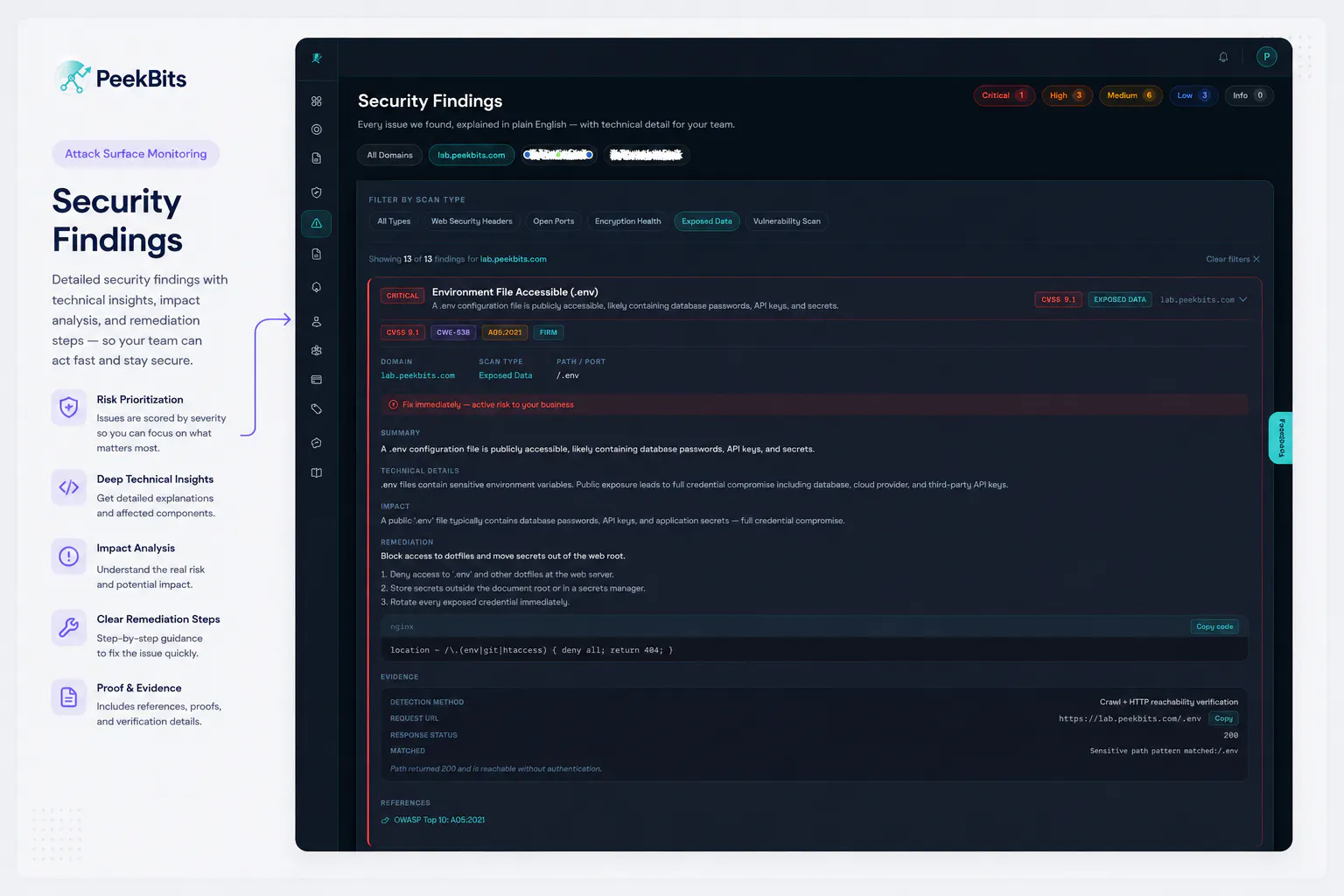Click the Security Findings page heading in the dashboard
Viewport: 1344px width, 896px height.
[x=430, y=101]
